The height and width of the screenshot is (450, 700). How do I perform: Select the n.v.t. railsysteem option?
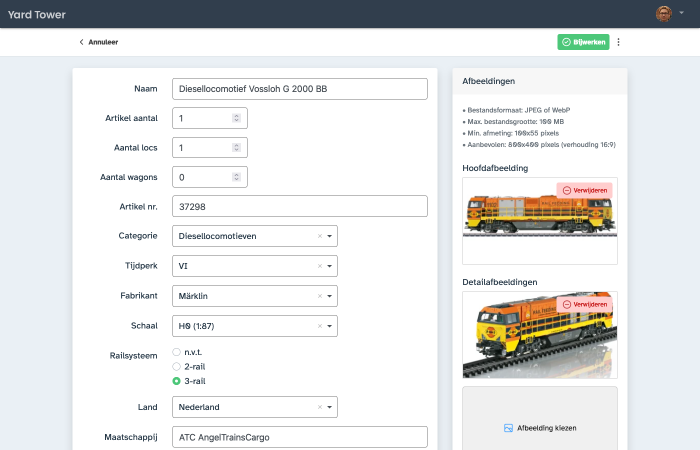(x=177, y=352)
